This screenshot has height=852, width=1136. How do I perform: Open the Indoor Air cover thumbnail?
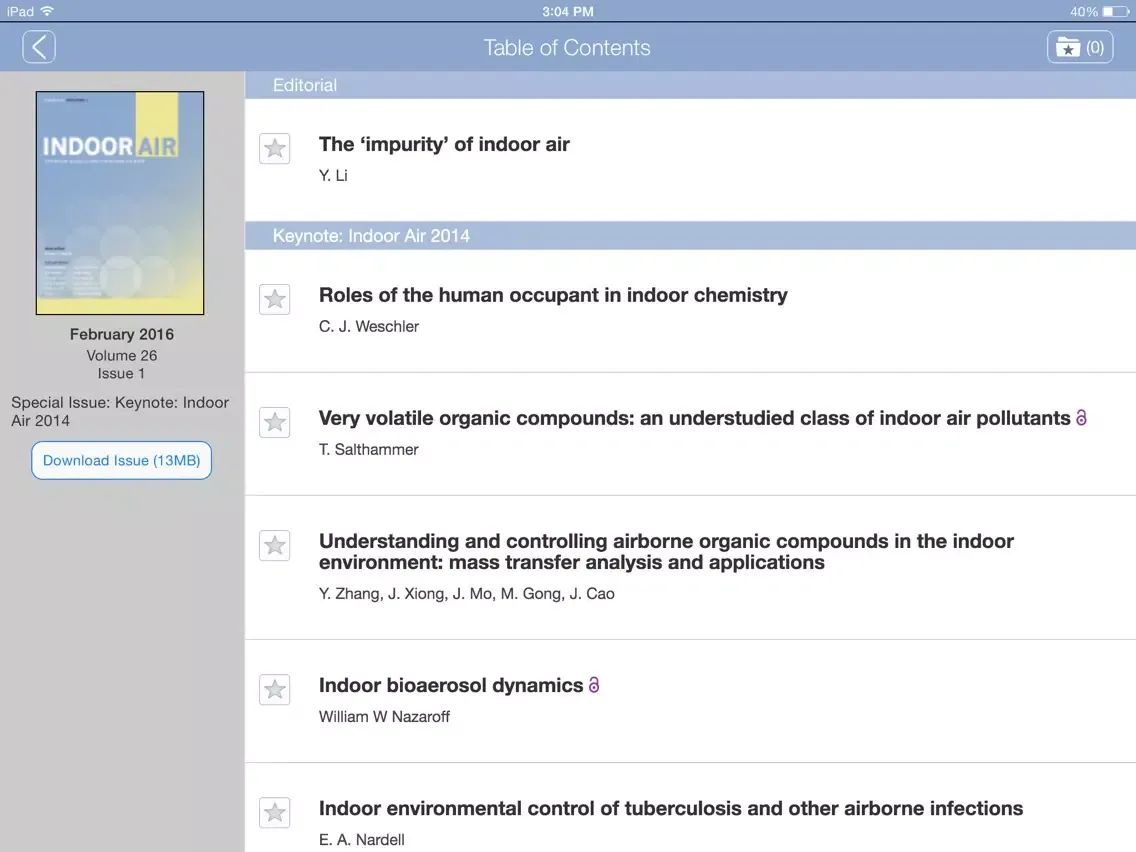120,203
